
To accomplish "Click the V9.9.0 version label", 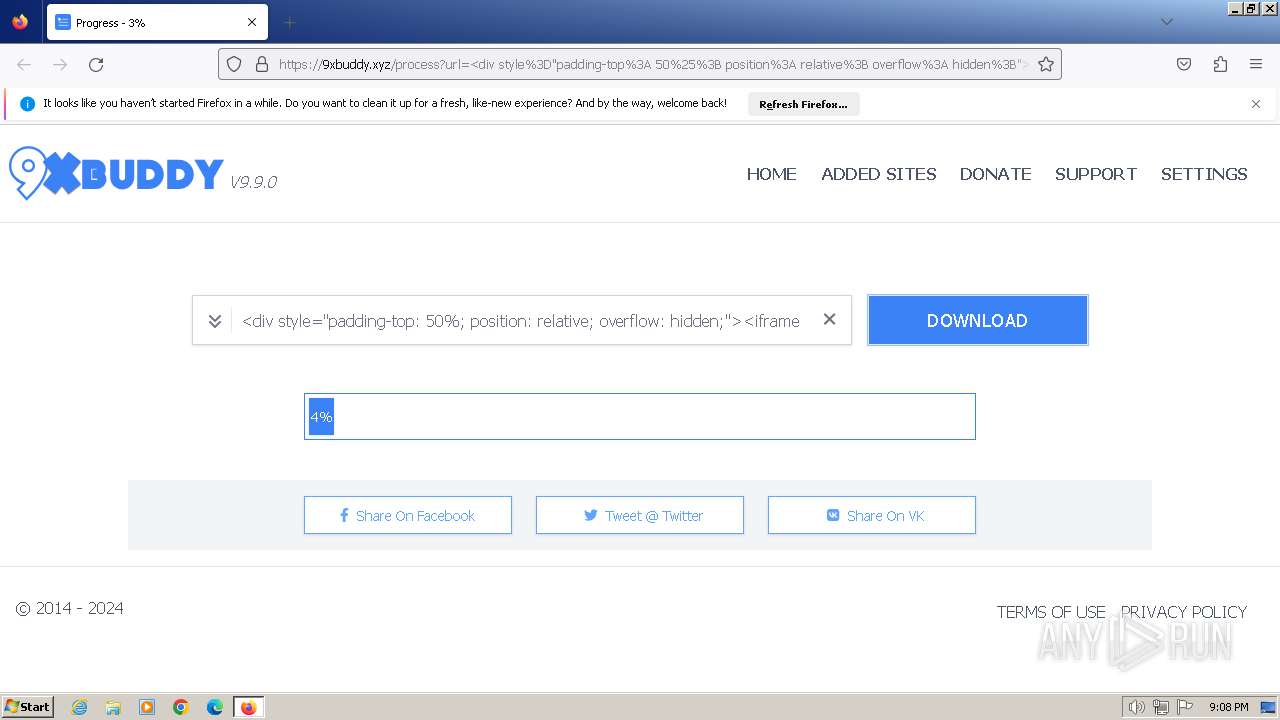I will click(253, 182).
